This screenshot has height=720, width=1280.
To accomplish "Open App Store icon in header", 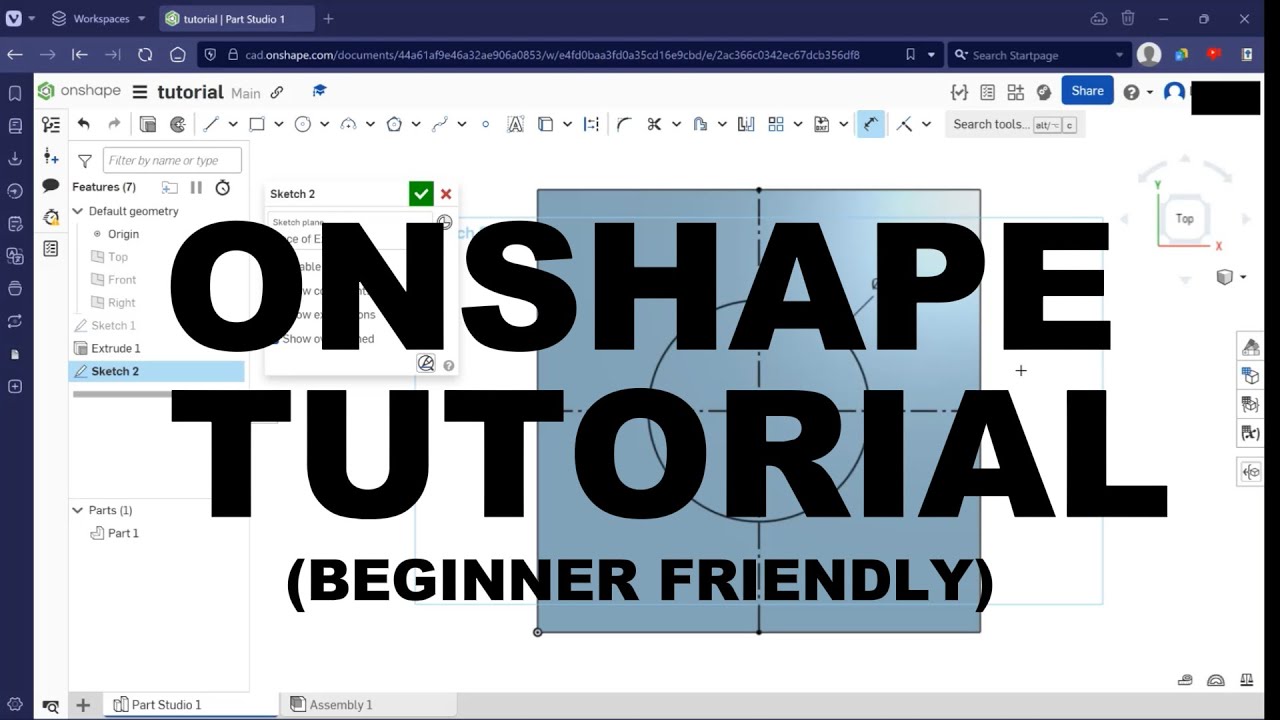I will 1016,92.
